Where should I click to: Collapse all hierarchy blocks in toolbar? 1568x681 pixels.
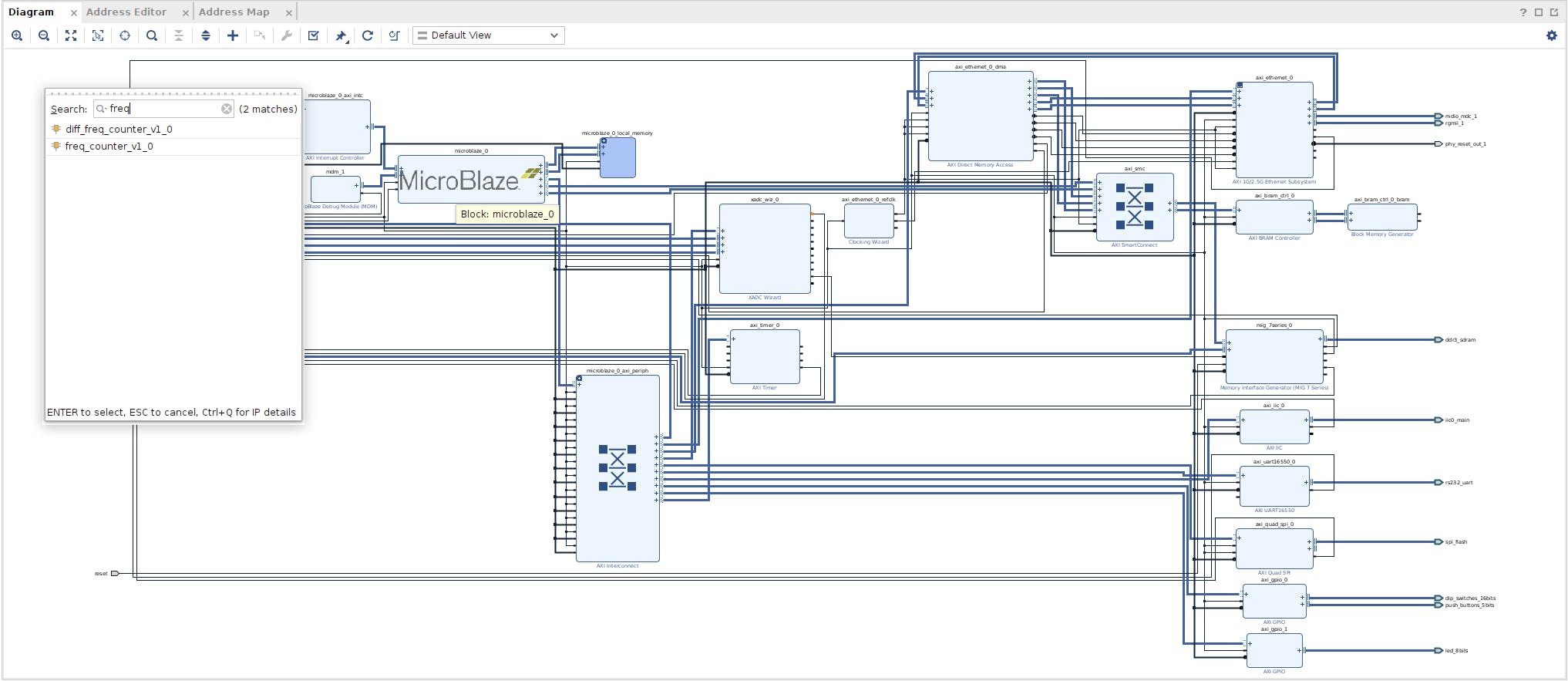point(179,35)
